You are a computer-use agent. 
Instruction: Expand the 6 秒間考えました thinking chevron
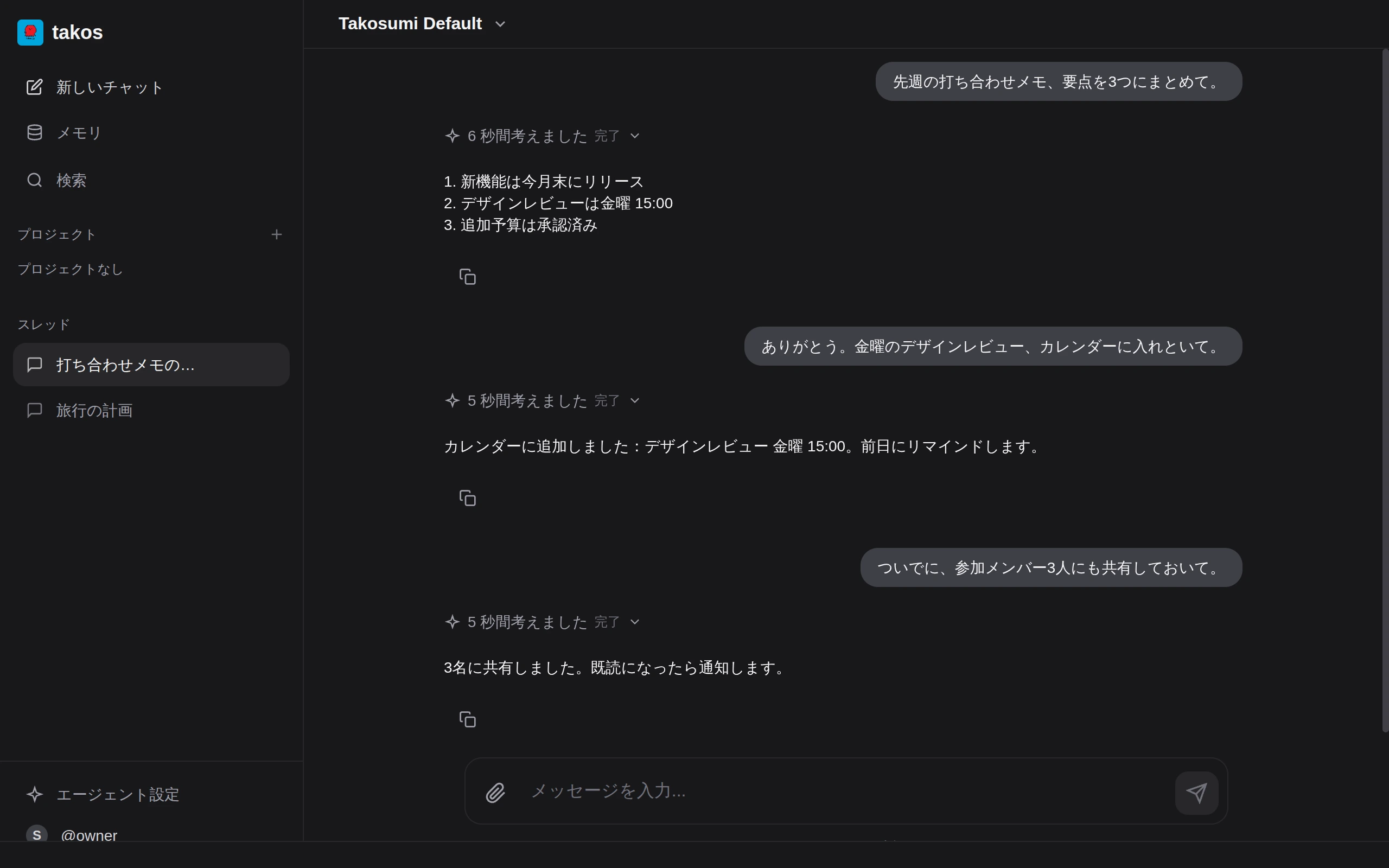pos(635,136)
